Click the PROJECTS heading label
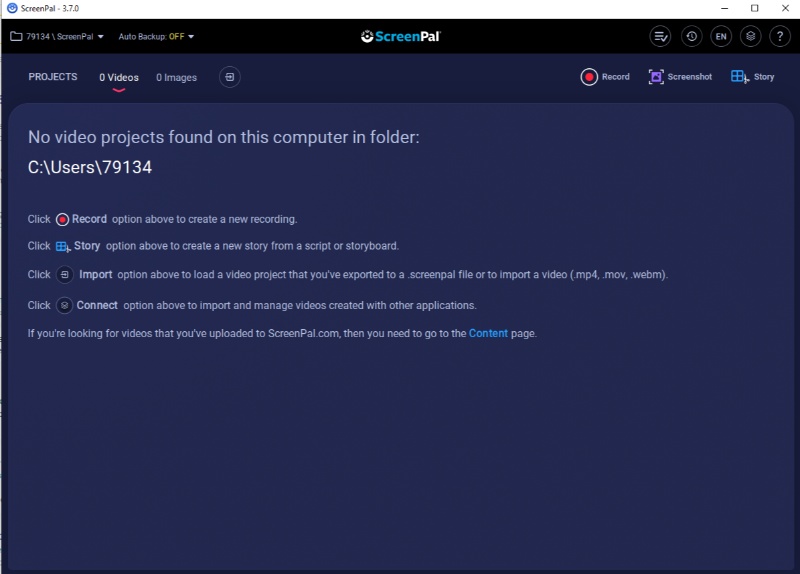The width and height of the screenshot is (800, 574). [53, 77]
